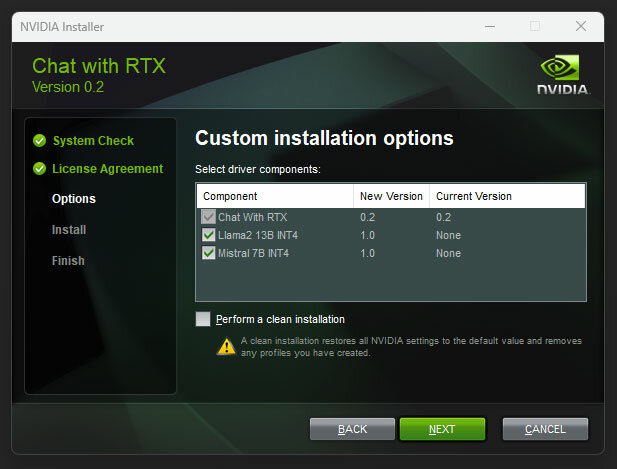Uncheck the Mistral 7B INT4 component
The height and width of the screenshot is (469, 617).
[x=209, y=253]
